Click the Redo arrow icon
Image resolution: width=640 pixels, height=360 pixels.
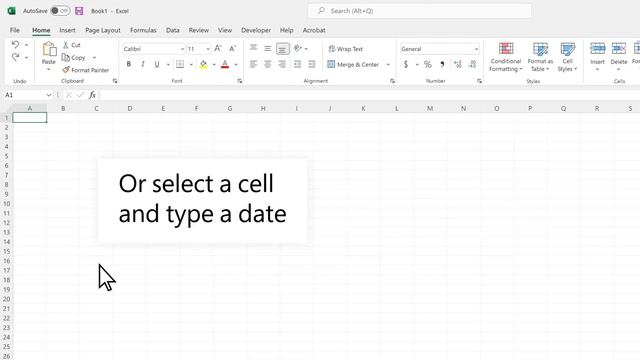coord(16,57)
